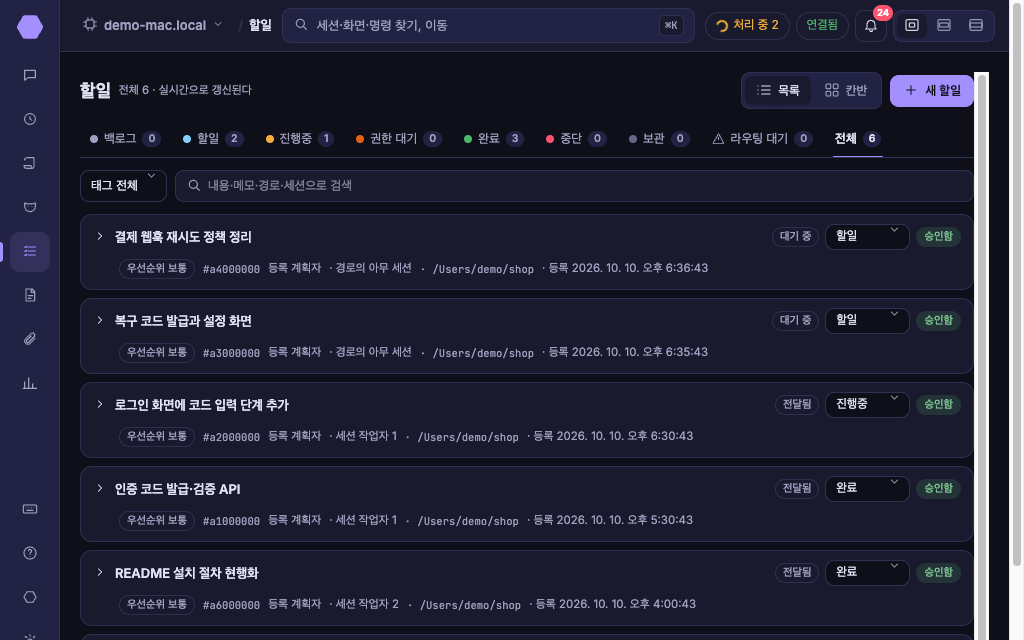Click 우선순위 보통 tag on README task
Screen dimensions: 1024x640
click(157, 604)
